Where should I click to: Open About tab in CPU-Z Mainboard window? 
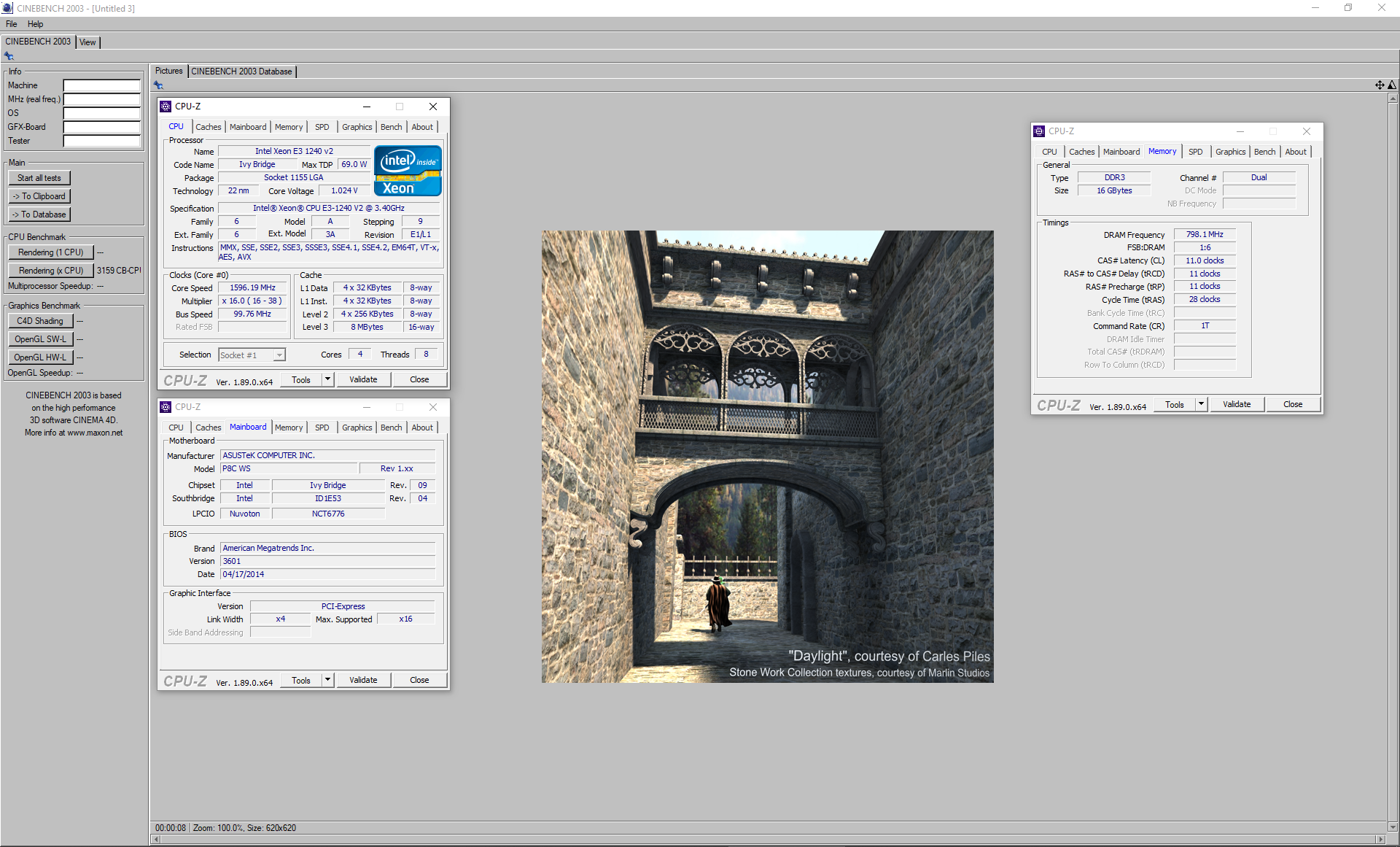tap(421, 428)
